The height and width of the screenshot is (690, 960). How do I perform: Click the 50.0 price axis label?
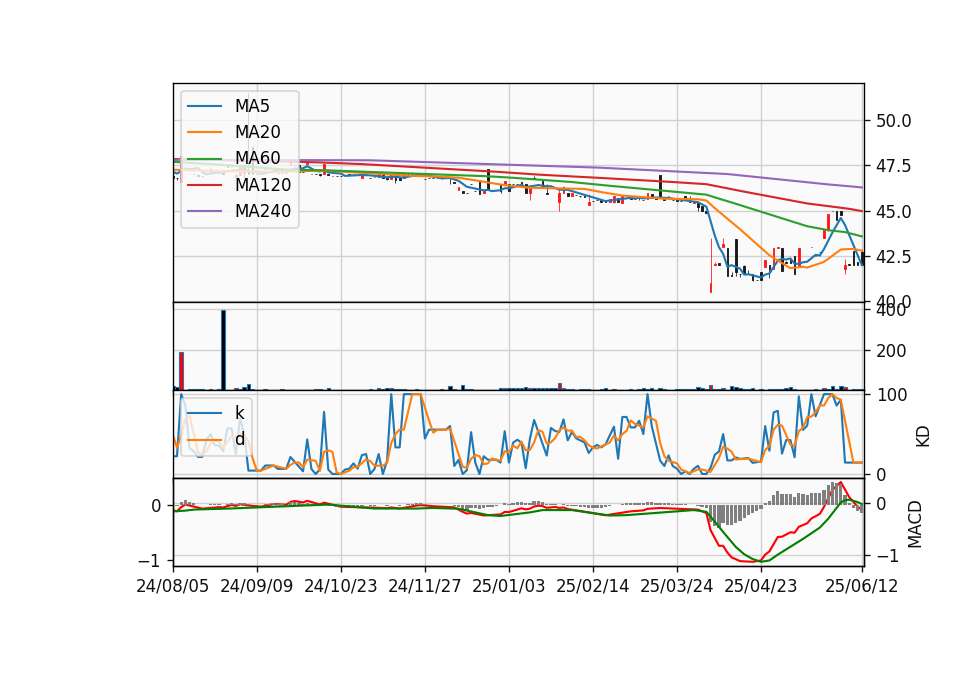894,121
